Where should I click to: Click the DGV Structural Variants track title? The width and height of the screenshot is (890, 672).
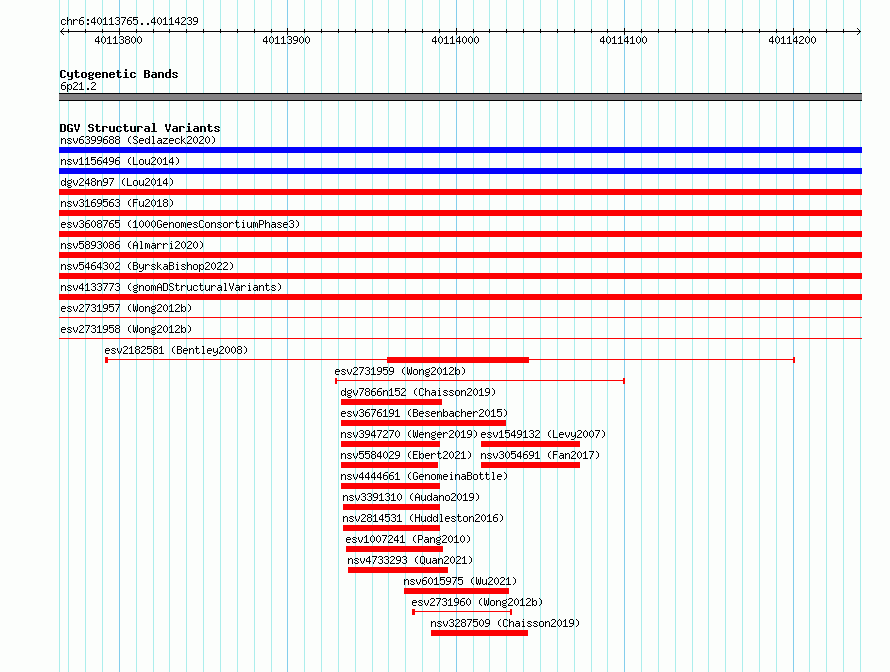coord(140,128)
